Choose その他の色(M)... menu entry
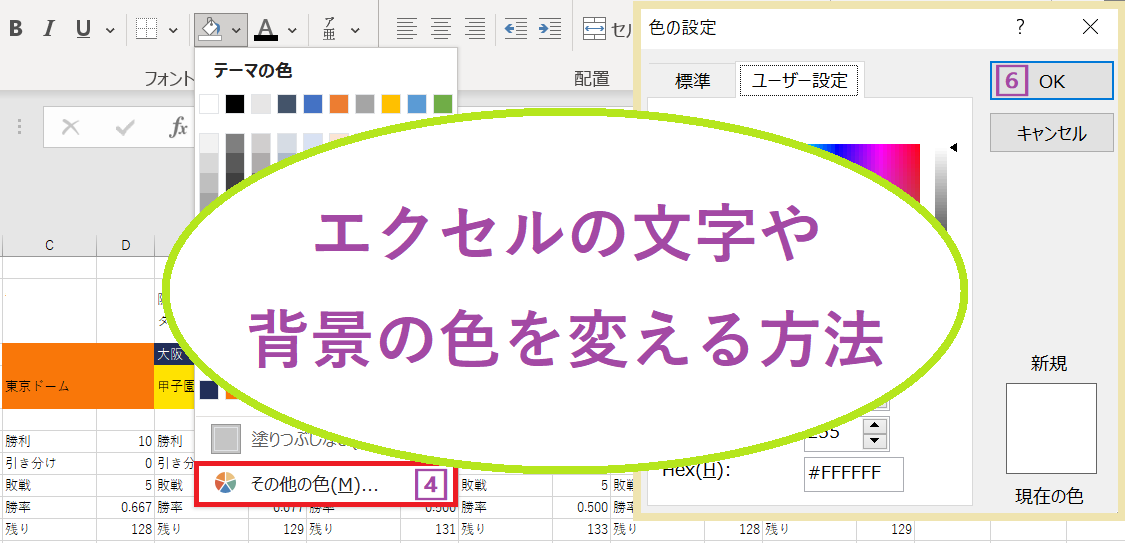Viewport: 1125px width, 543px height. pos(326,485)
